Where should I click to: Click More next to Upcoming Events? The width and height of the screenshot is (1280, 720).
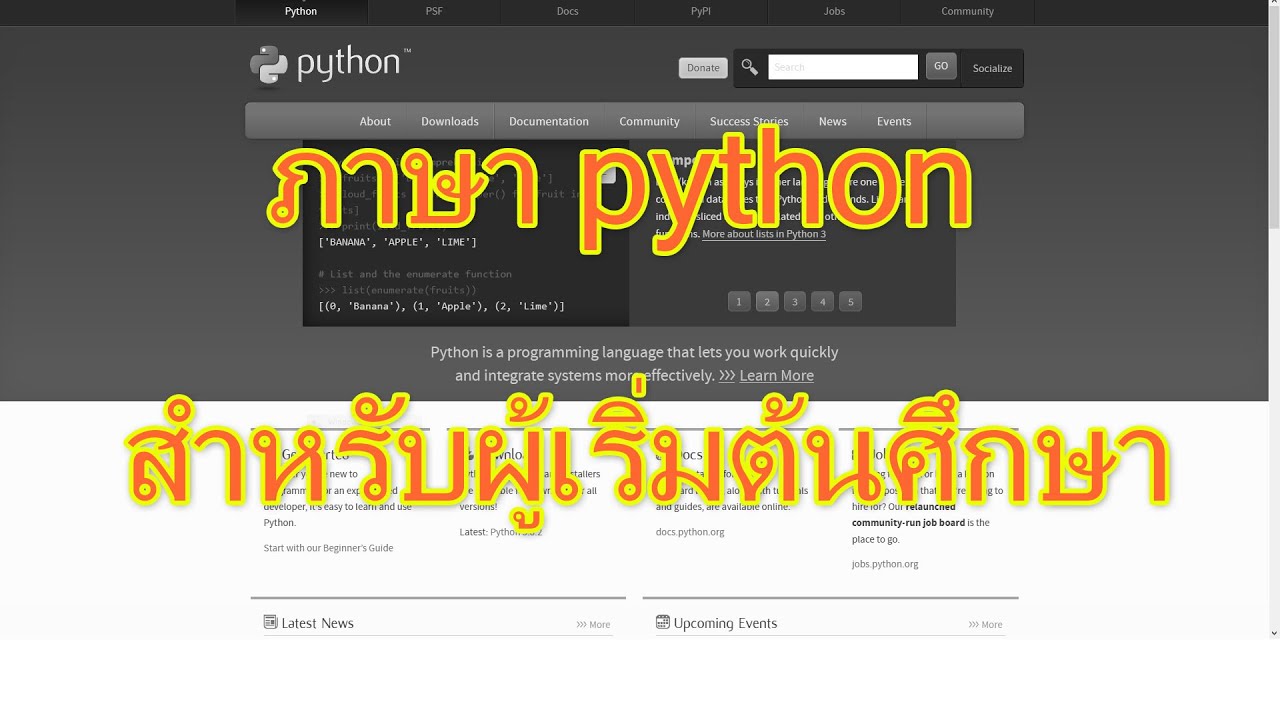click(985, 624)
